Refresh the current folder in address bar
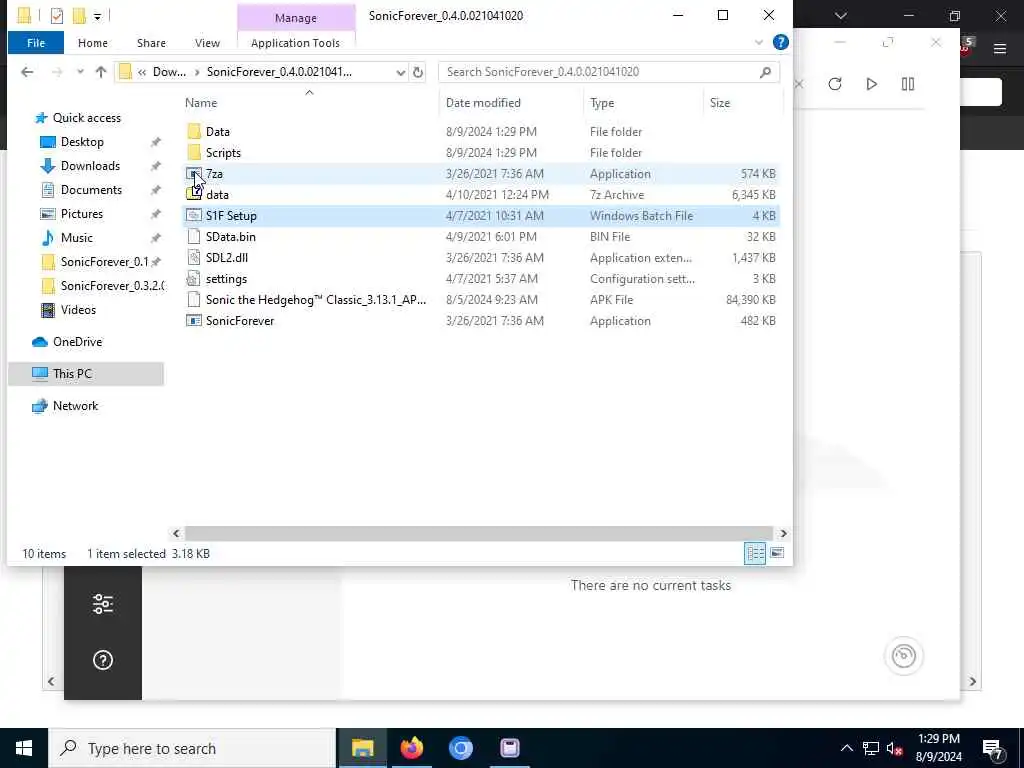This screenshot has width=1024, height=768. 418,72
